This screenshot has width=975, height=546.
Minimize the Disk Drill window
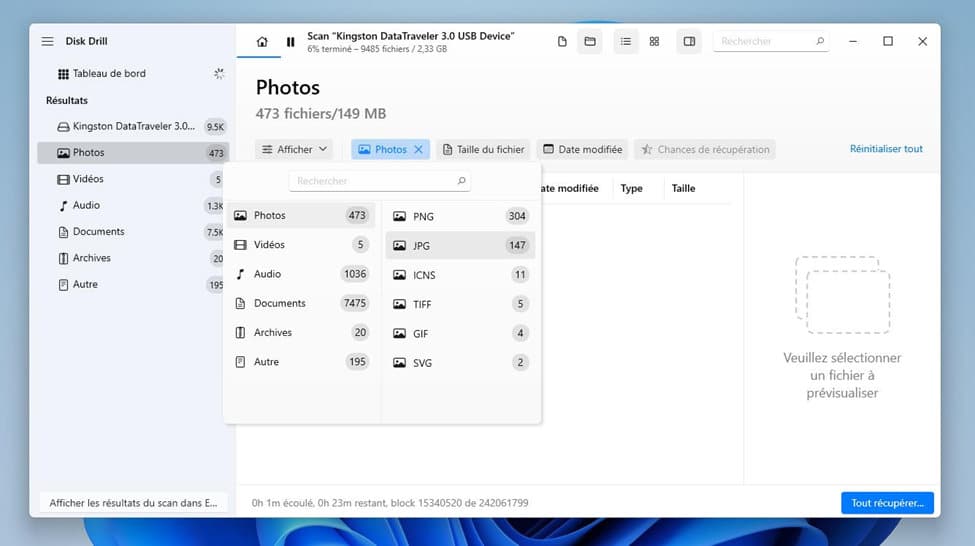[x=853, y=41]
